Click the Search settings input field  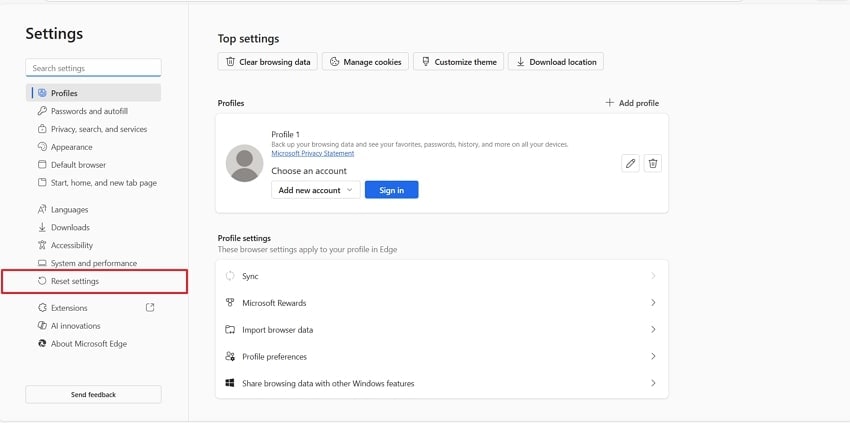93,68
